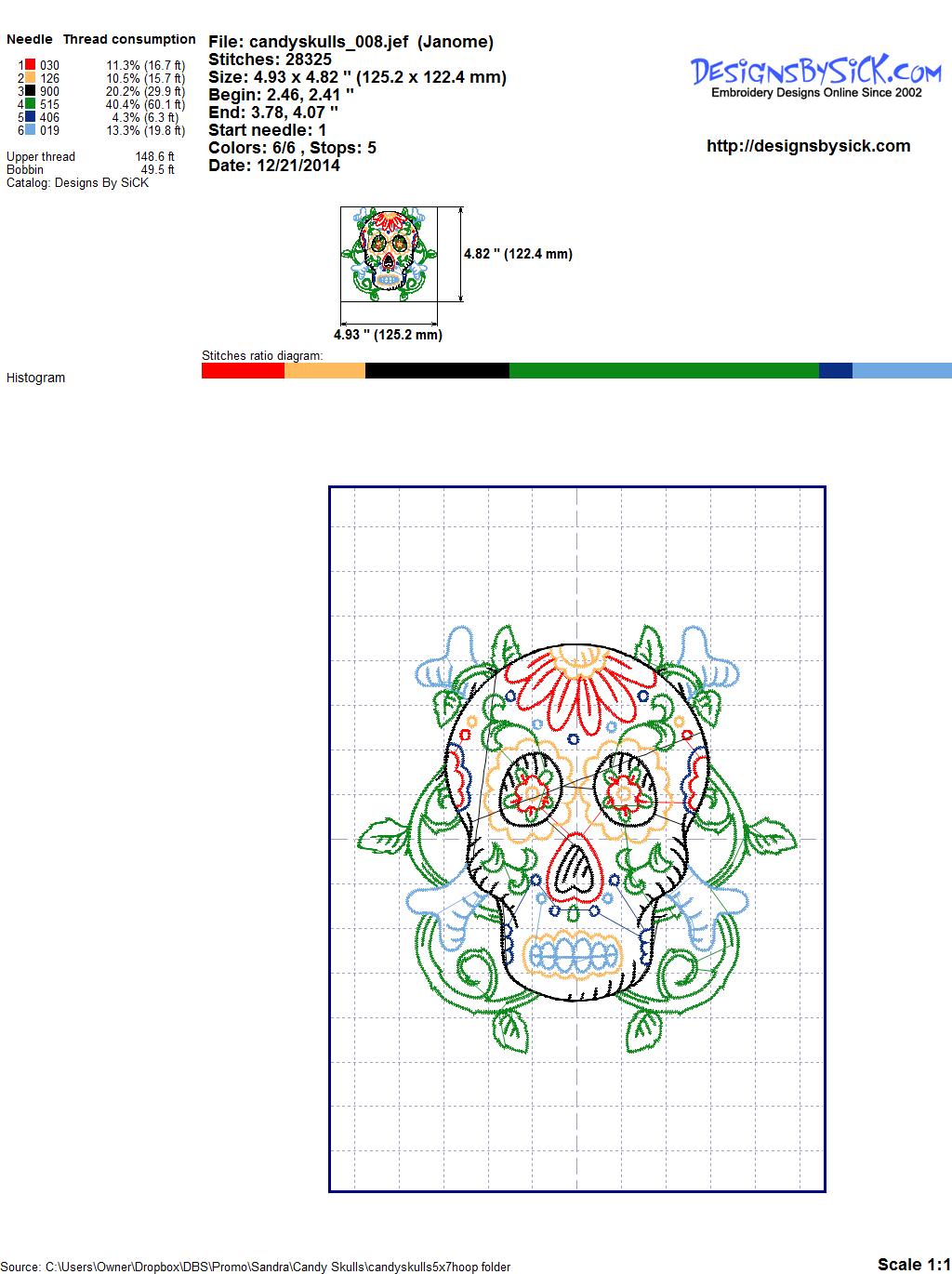
Task: Click the green segment of stitches ratio bar
Action: pos(664,370)
